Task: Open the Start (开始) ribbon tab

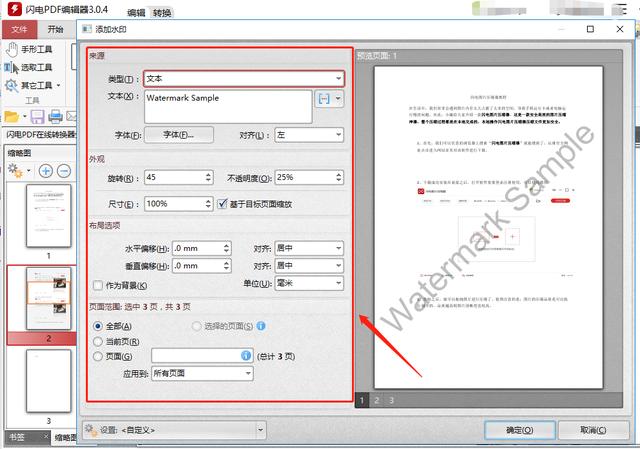Action: 56,29
